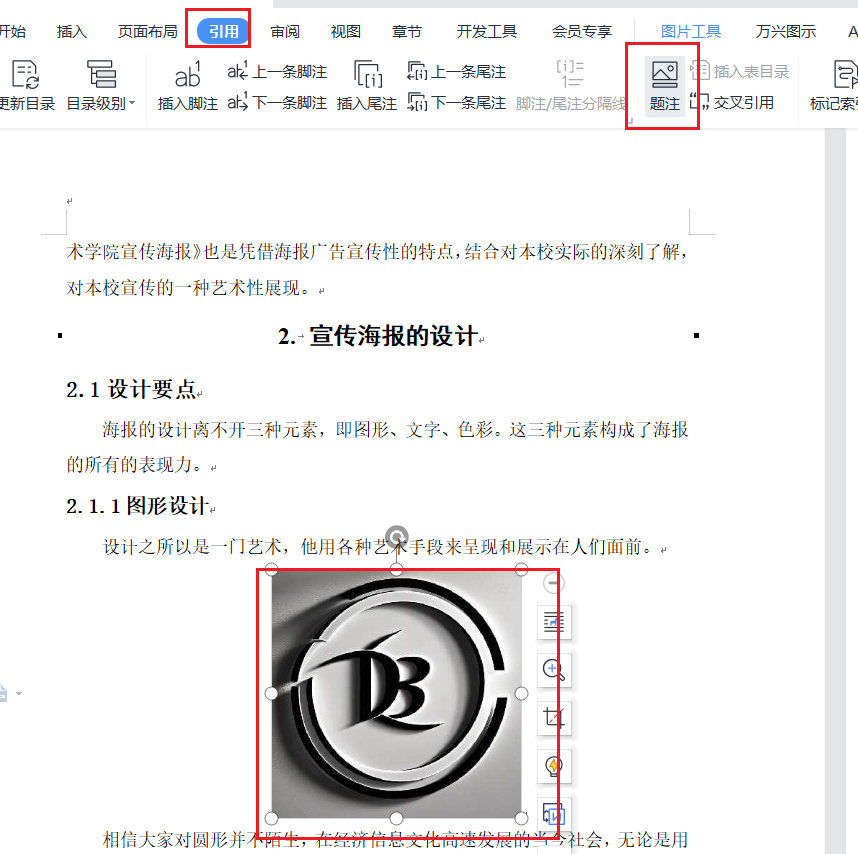Open the layout options icon beside the image
The image size is (858, 854).
click(x=554, y=622)
